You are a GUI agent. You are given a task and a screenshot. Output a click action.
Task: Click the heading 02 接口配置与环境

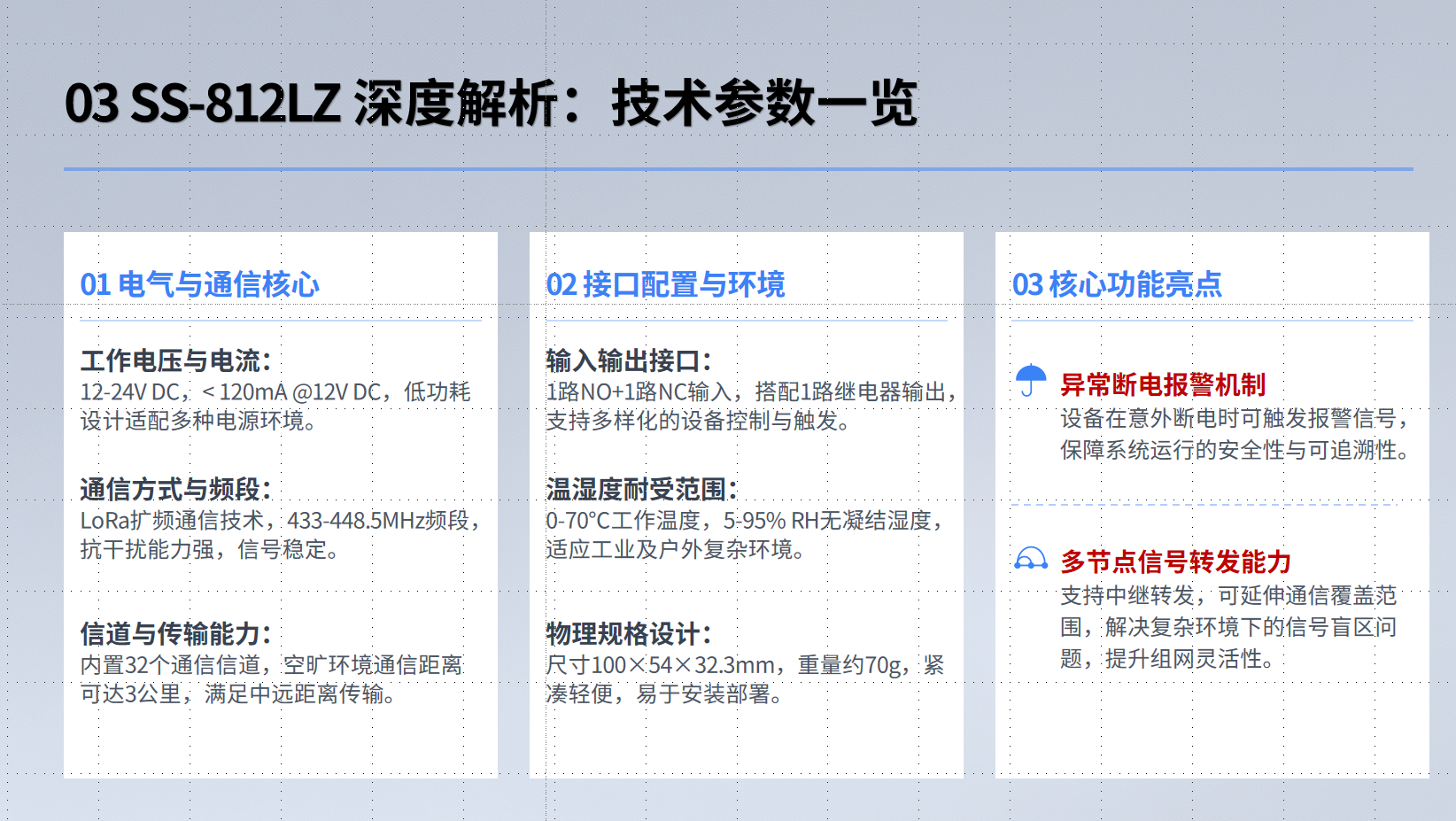click(665, 284)
